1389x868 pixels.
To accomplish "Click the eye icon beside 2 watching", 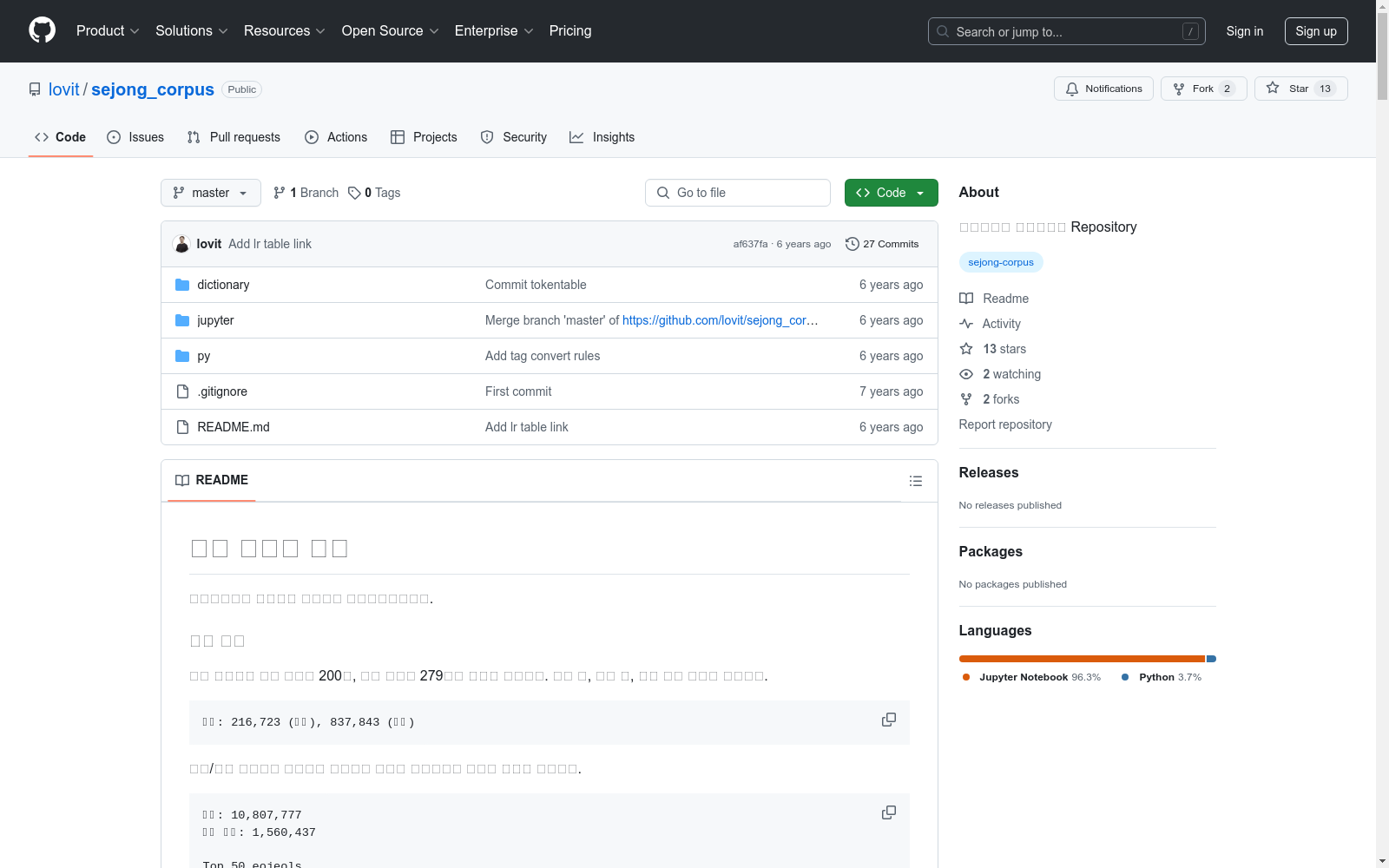I will point(966,374).
